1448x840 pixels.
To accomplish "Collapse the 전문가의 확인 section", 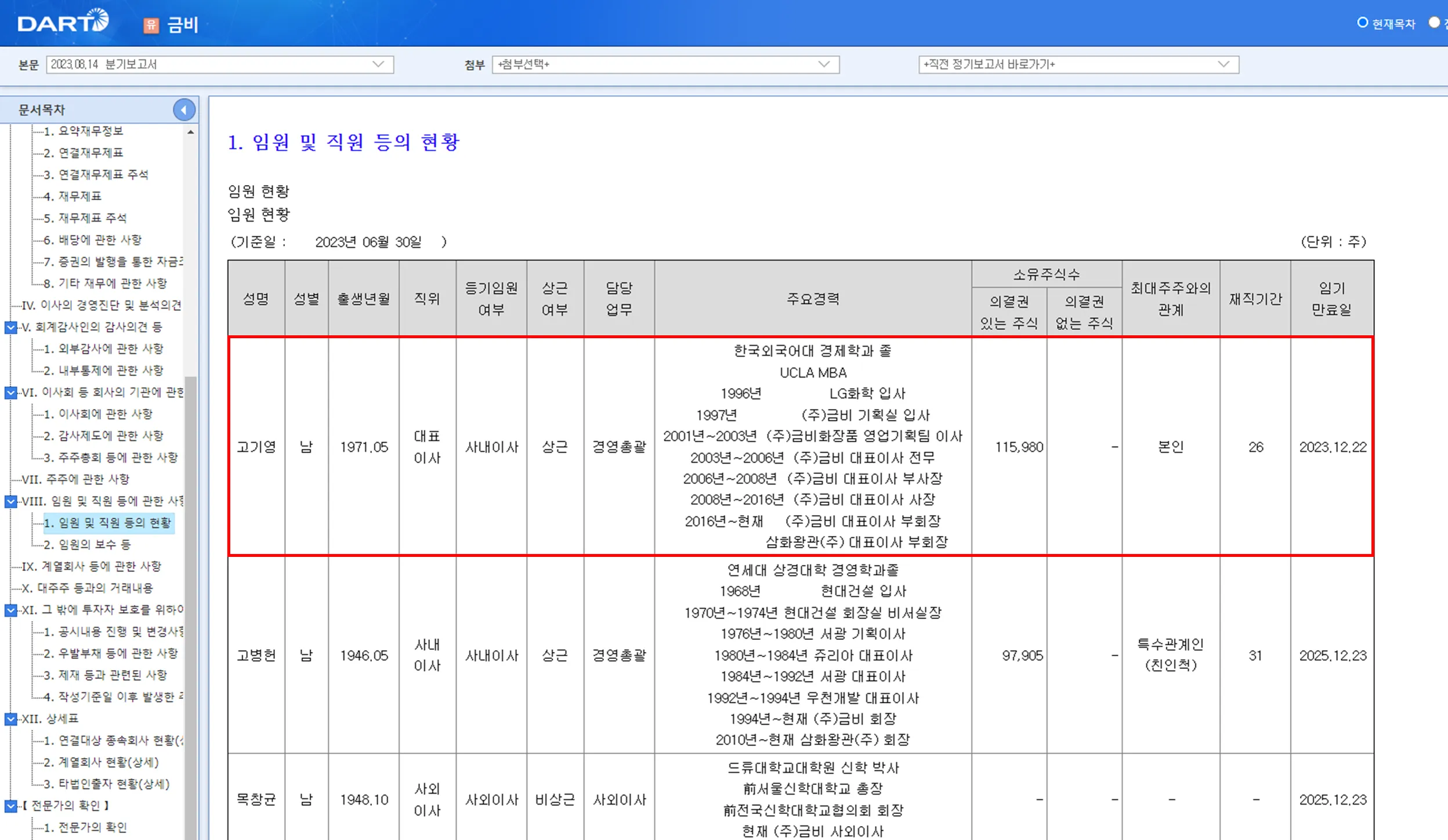I will click(10, 806).
